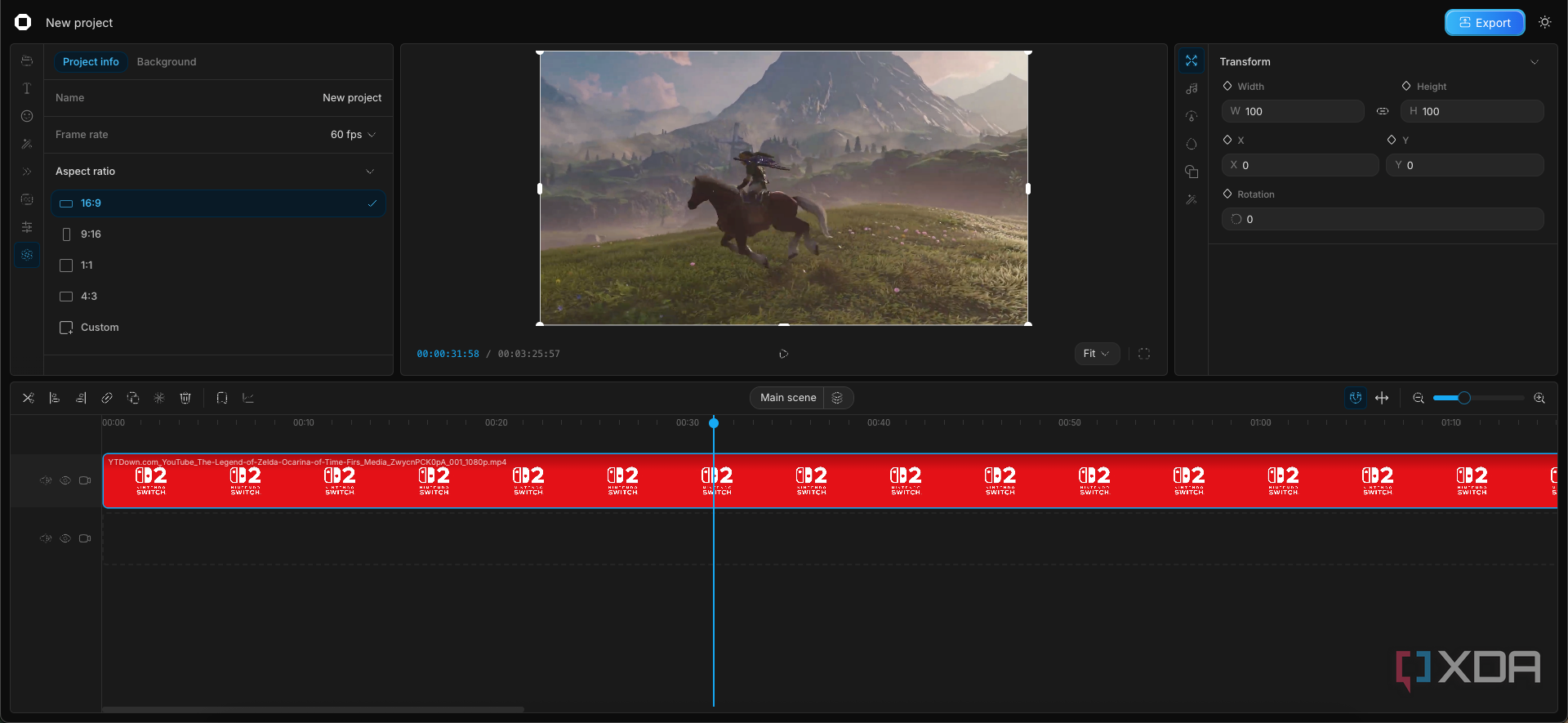Mute audio on the first video track
The image size is (1568, 723).
click(x=46, y=480)
